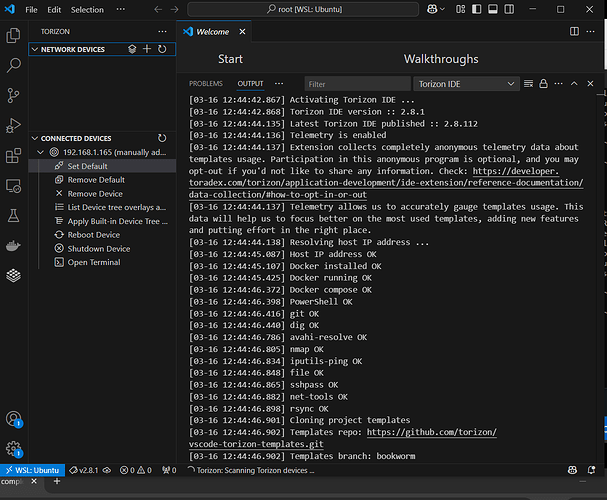Open Remote Explorer view
The height and width of the screenshot is (500, 607).
14,186
